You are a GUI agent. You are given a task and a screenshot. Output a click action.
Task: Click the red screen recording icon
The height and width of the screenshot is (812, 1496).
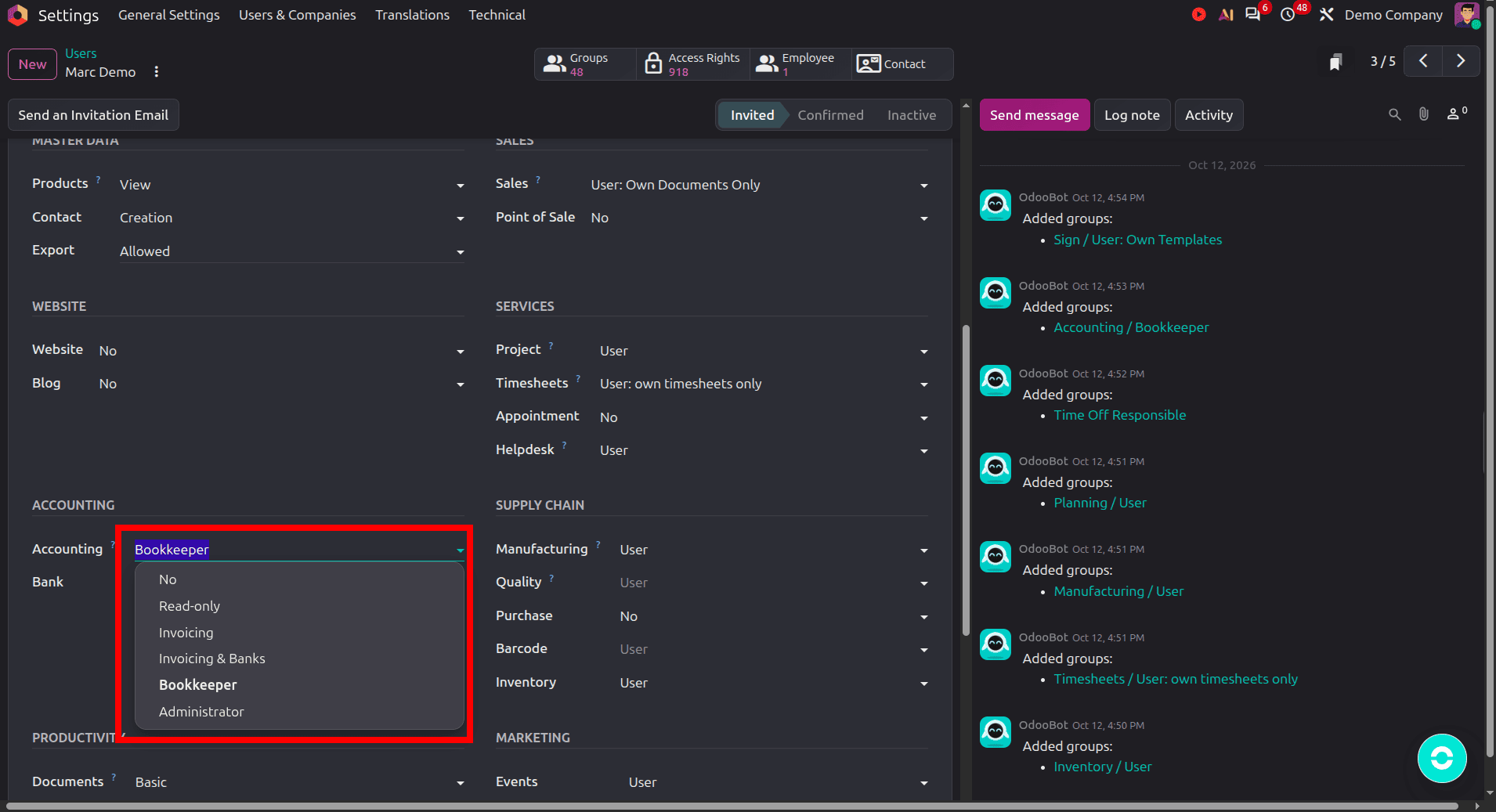click(1198, 15)
